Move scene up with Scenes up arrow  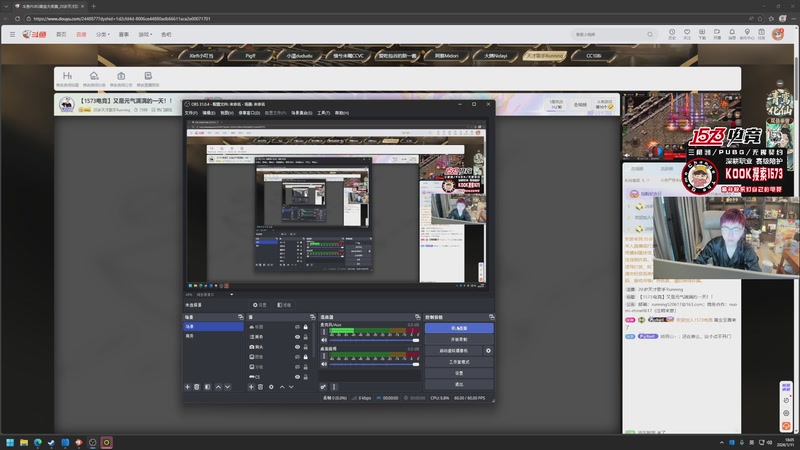(x=218, y=387)
